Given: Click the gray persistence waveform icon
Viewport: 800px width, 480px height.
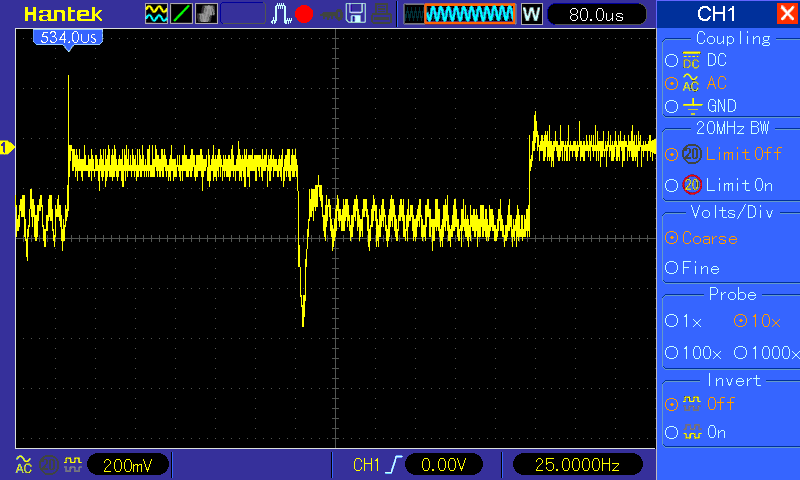Looking at the screenshot, I should coord(206,14).
